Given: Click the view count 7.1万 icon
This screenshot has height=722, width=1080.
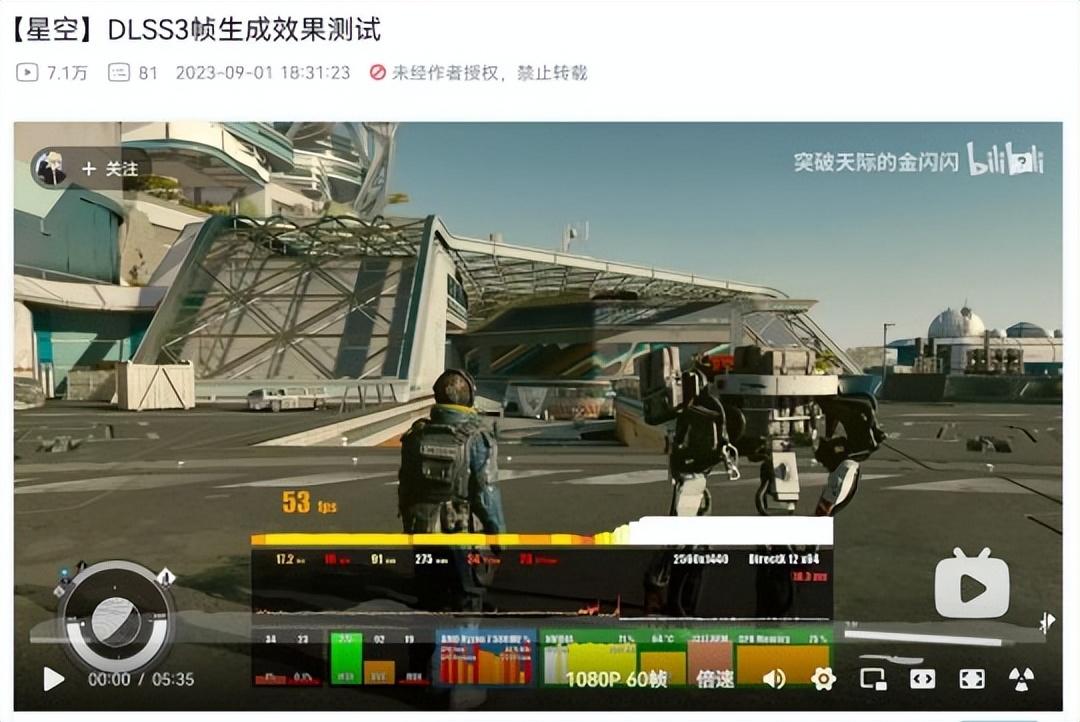Looking at the screenshot, I should tap(27, 72).
